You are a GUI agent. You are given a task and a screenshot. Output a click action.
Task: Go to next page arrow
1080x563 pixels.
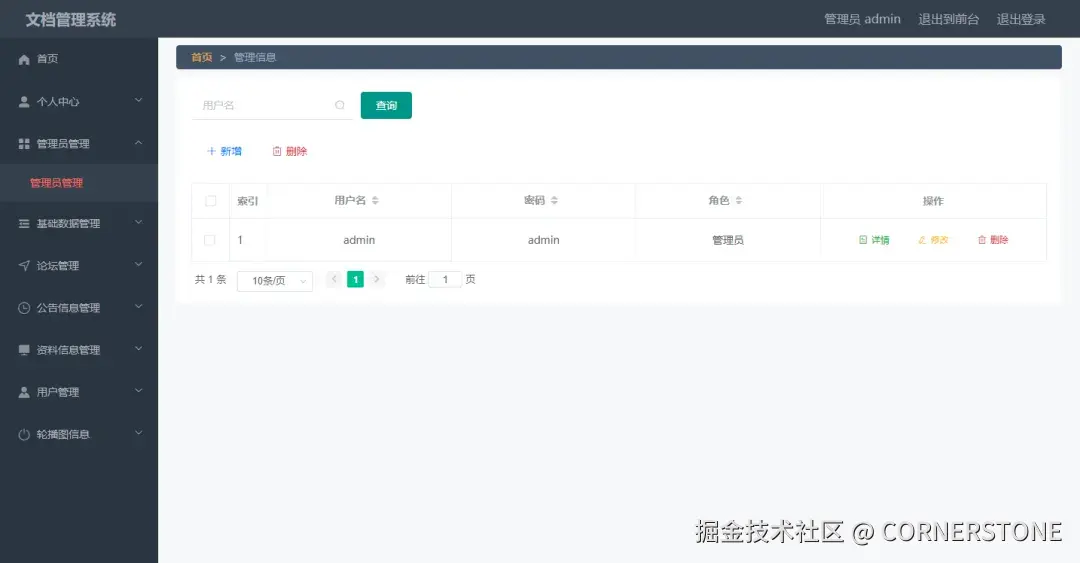377,279
